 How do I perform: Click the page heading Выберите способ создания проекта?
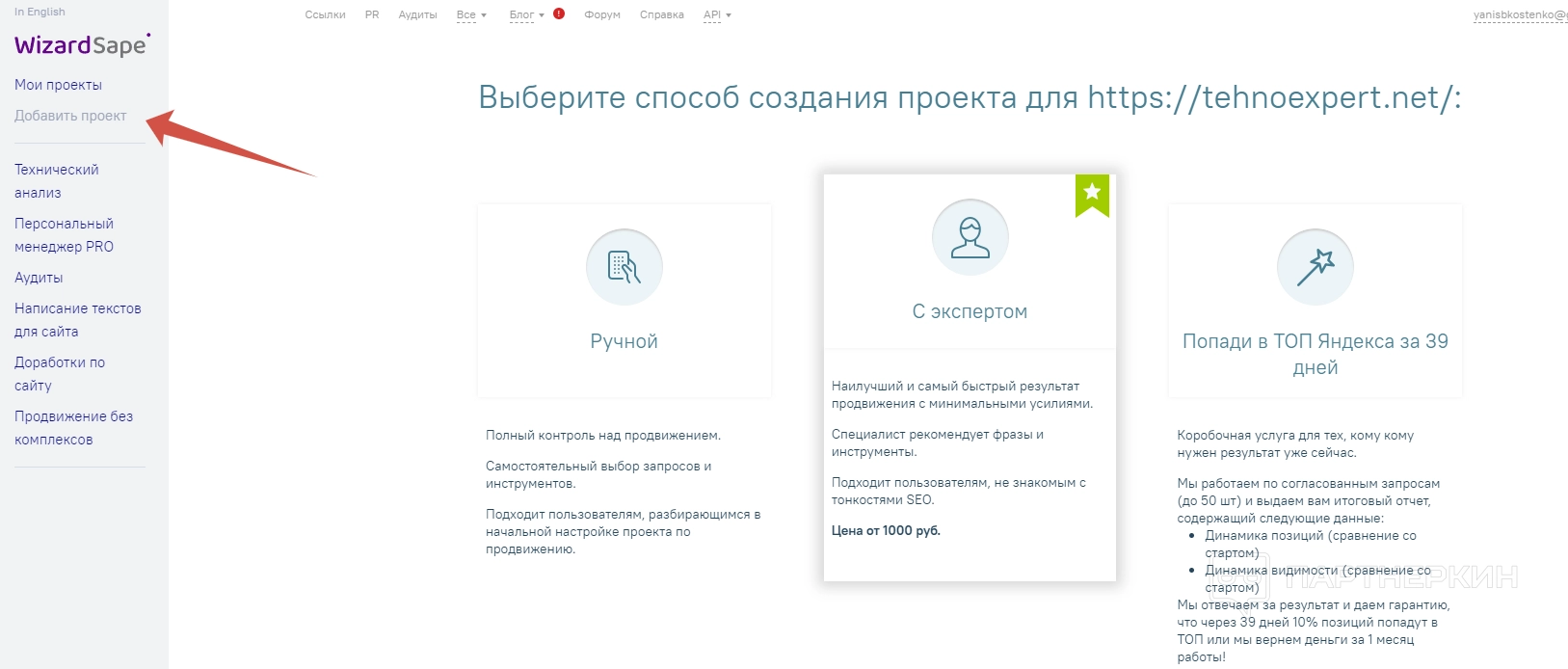(970, 97)
